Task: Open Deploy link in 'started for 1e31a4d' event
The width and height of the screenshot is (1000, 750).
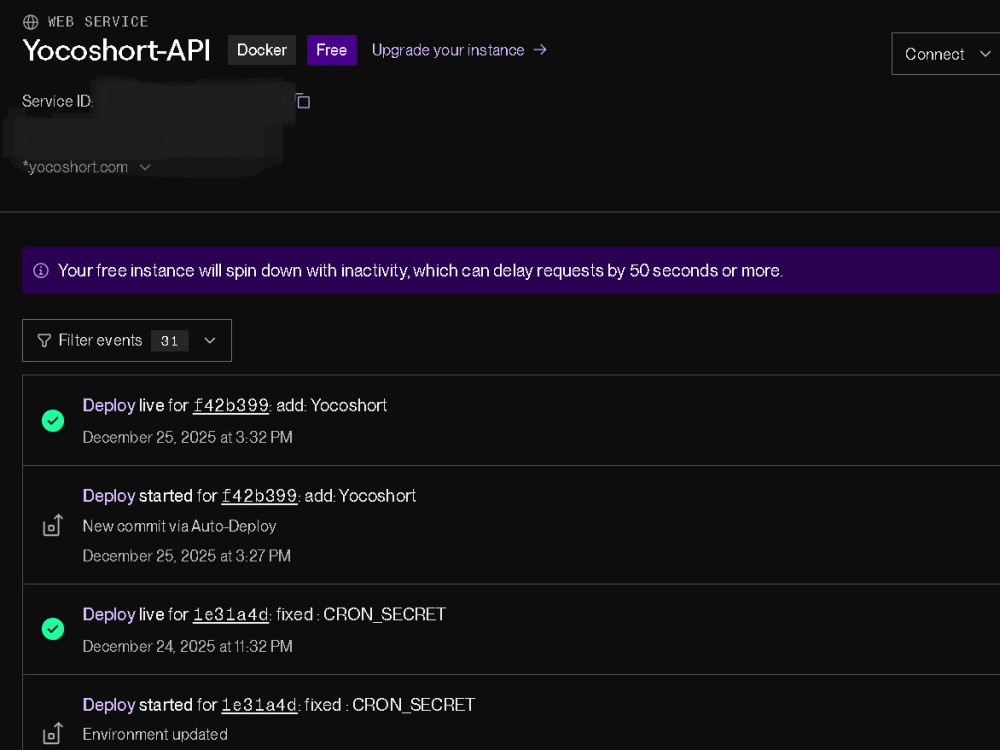Action: click(x=109, y=705)
